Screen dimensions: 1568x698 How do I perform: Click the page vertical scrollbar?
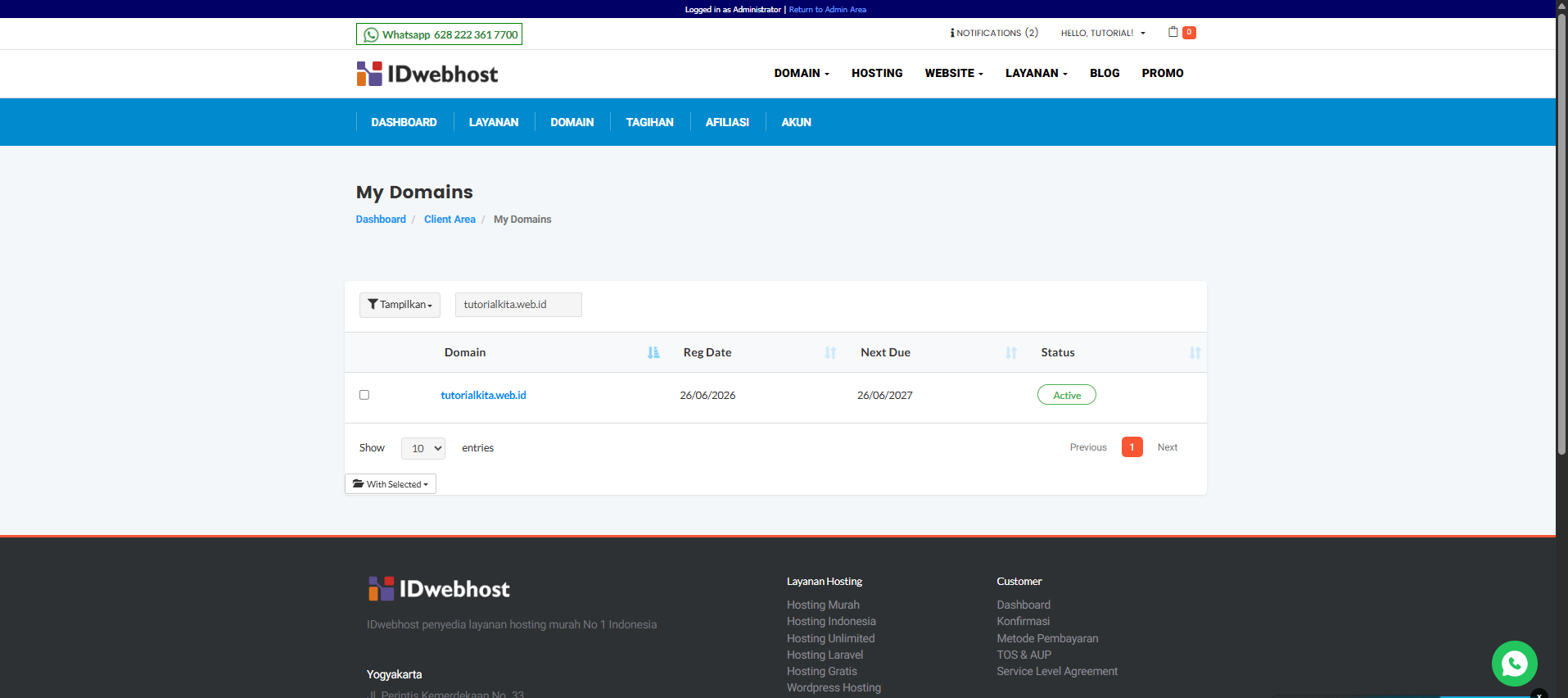pyautogui.click(x=1561, y=233)
